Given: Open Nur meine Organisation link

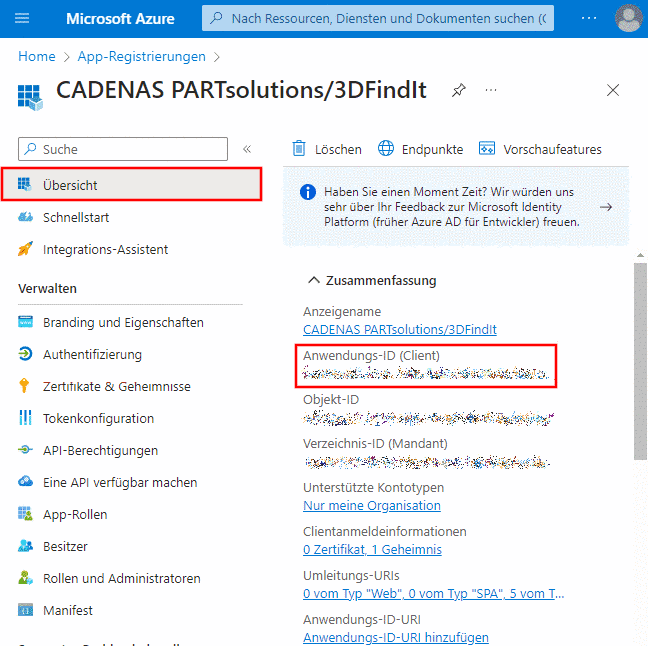Looking at the screenshot, I should pyautogui.click(x=372, y=505).
